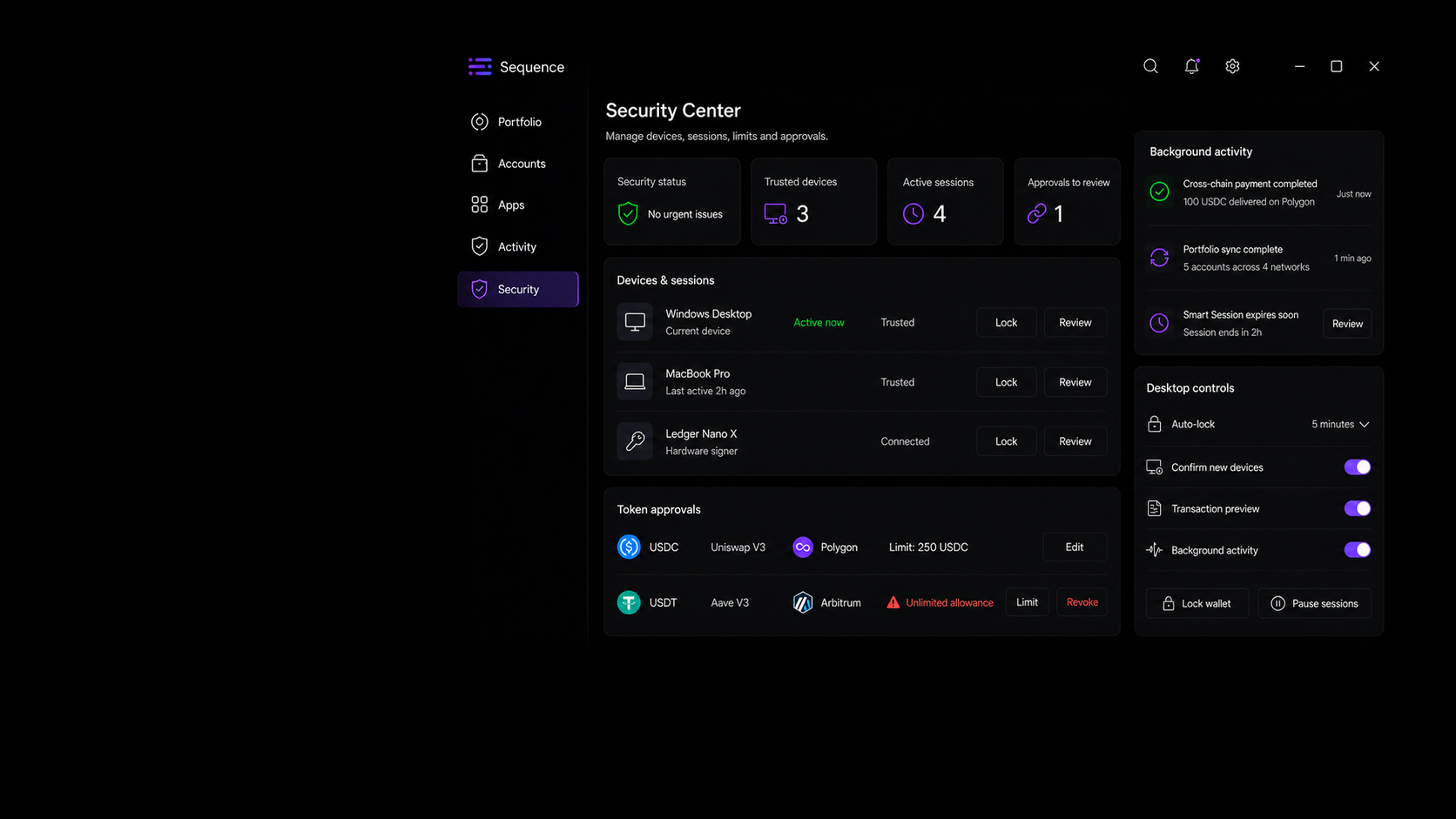Review the MacBook Pro device
1456x819 pixels.
coord(1075,382)
